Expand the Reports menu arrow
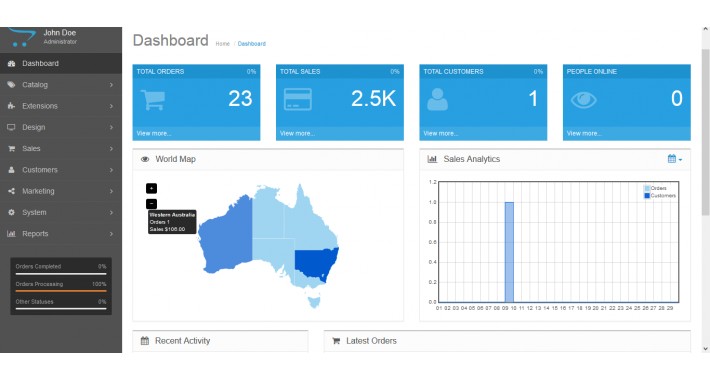 point(111,234)
